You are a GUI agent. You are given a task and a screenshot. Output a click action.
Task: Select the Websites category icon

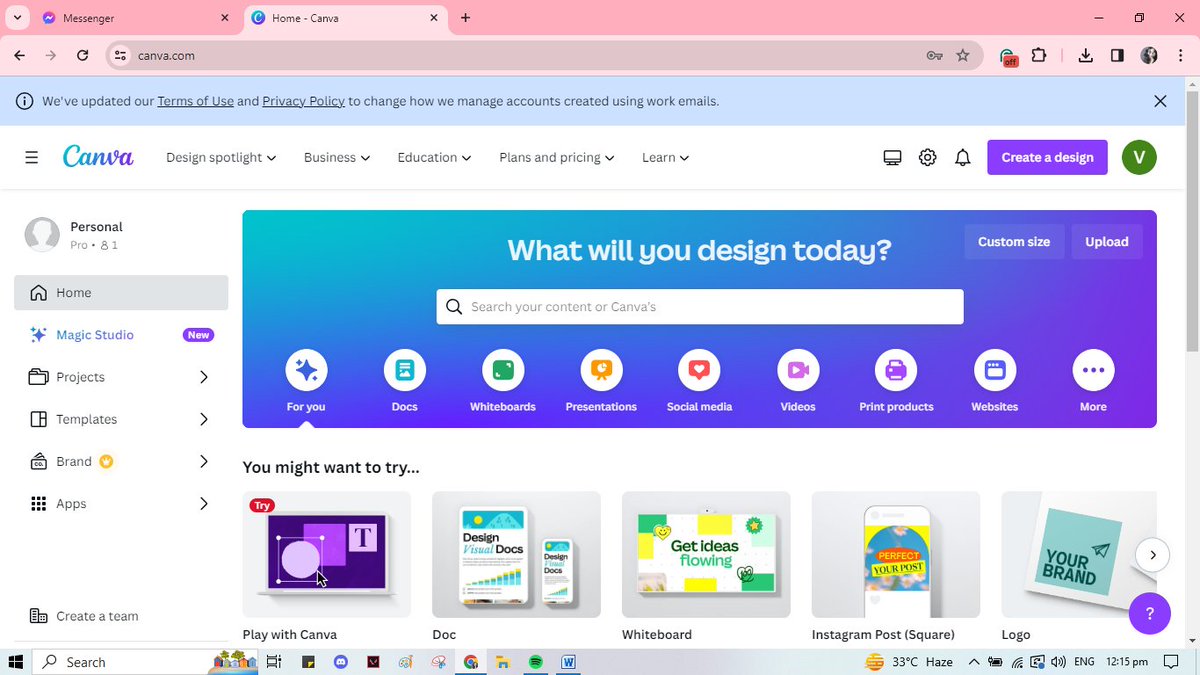[x=995, y=371]
